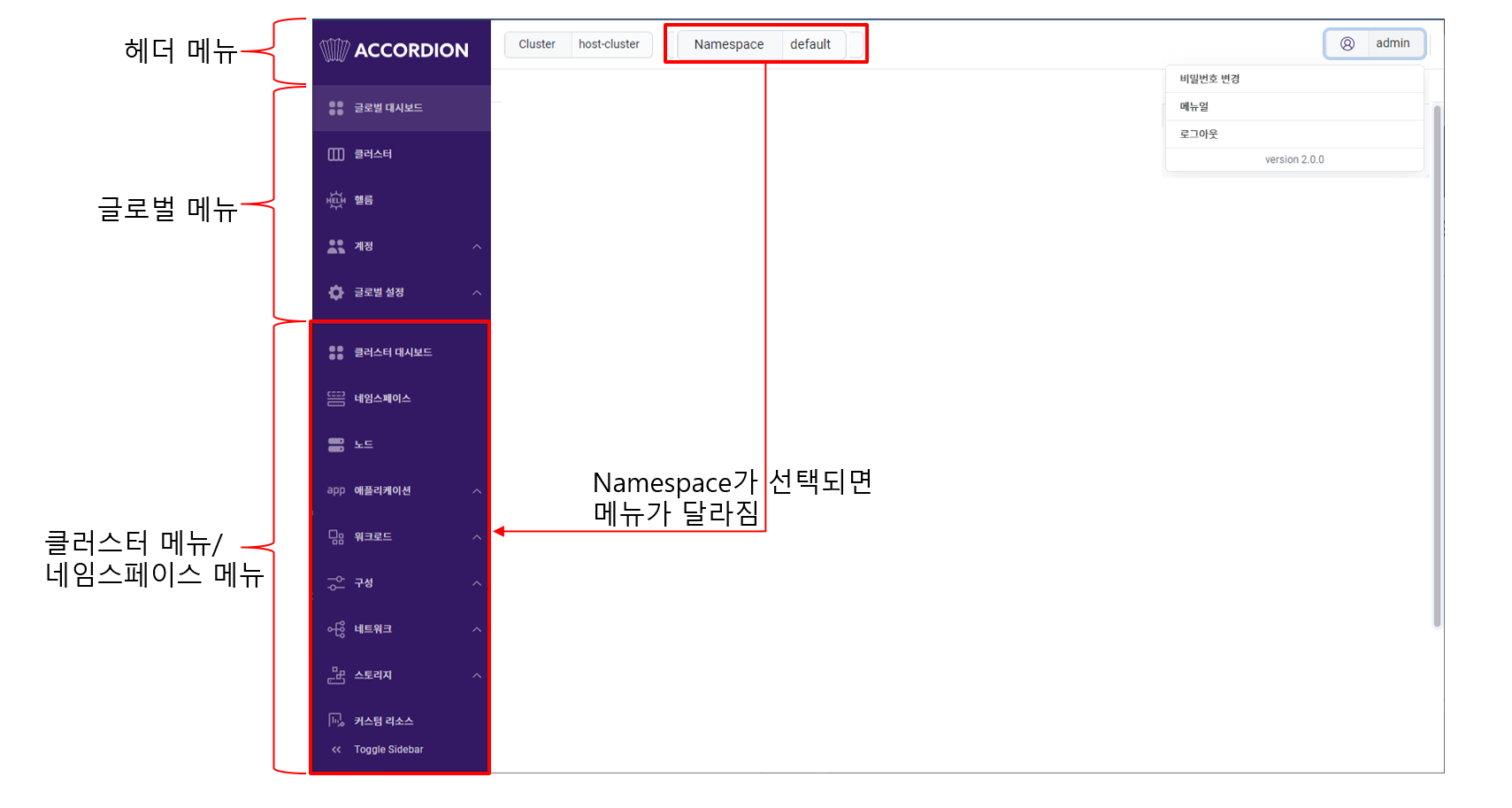Open the 노드 menu label
This screenshot has width=1512, height=808.
coord(364,444)
